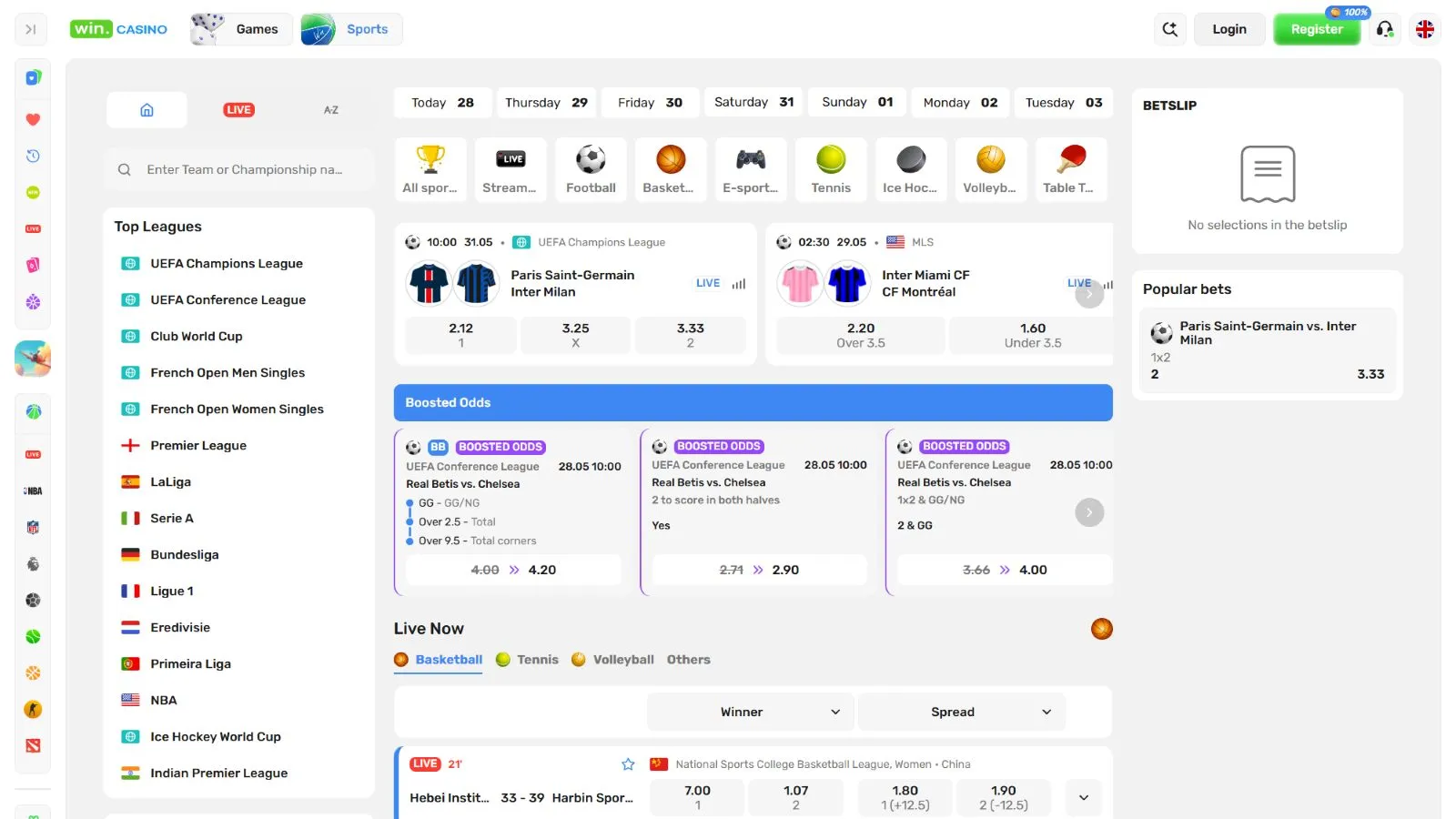This screenshot has height=819, width=1456.
Task: Open UEFA Champions League in Top Leagues
Action: (x=227, y=264)
